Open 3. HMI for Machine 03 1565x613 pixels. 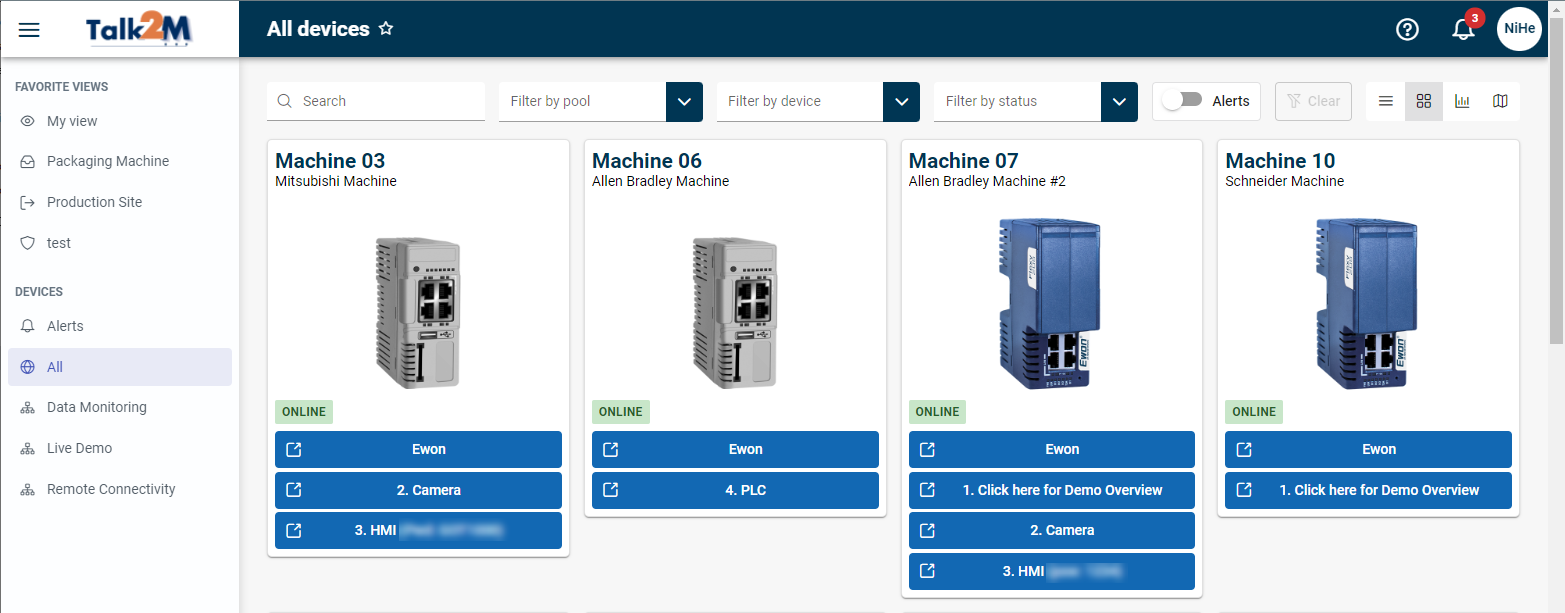pos(418,531)
